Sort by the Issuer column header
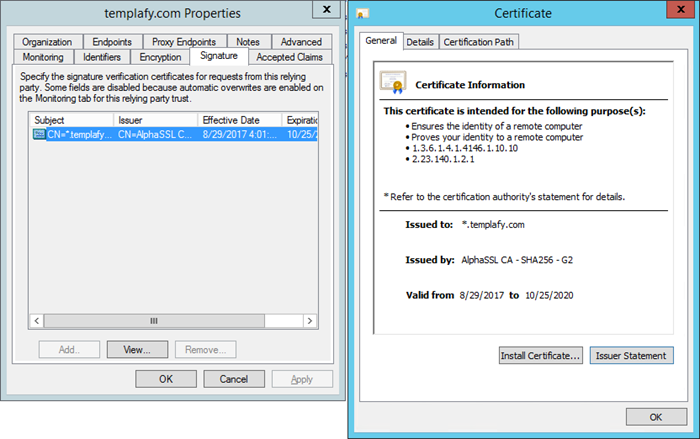Image resolution: width=700 pixels, height=439 pixels. pyautogui.click(x=156, y=120)
